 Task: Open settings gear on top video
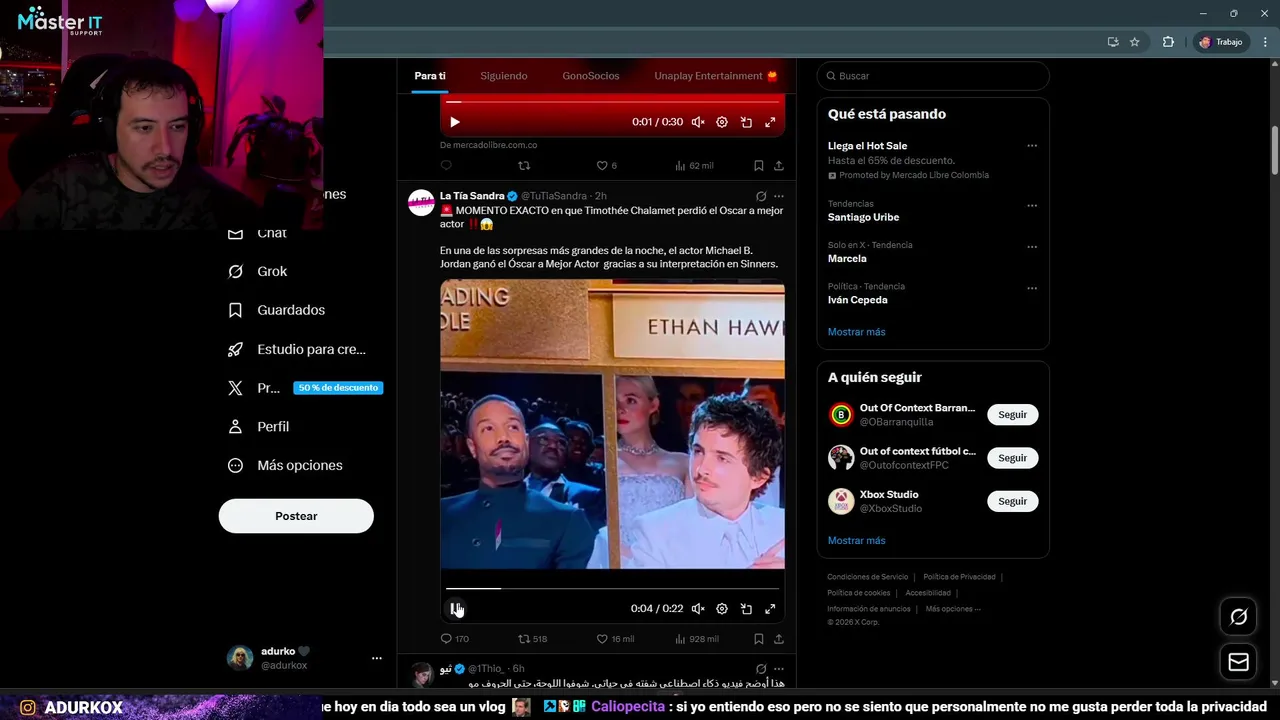click(722, 122)
